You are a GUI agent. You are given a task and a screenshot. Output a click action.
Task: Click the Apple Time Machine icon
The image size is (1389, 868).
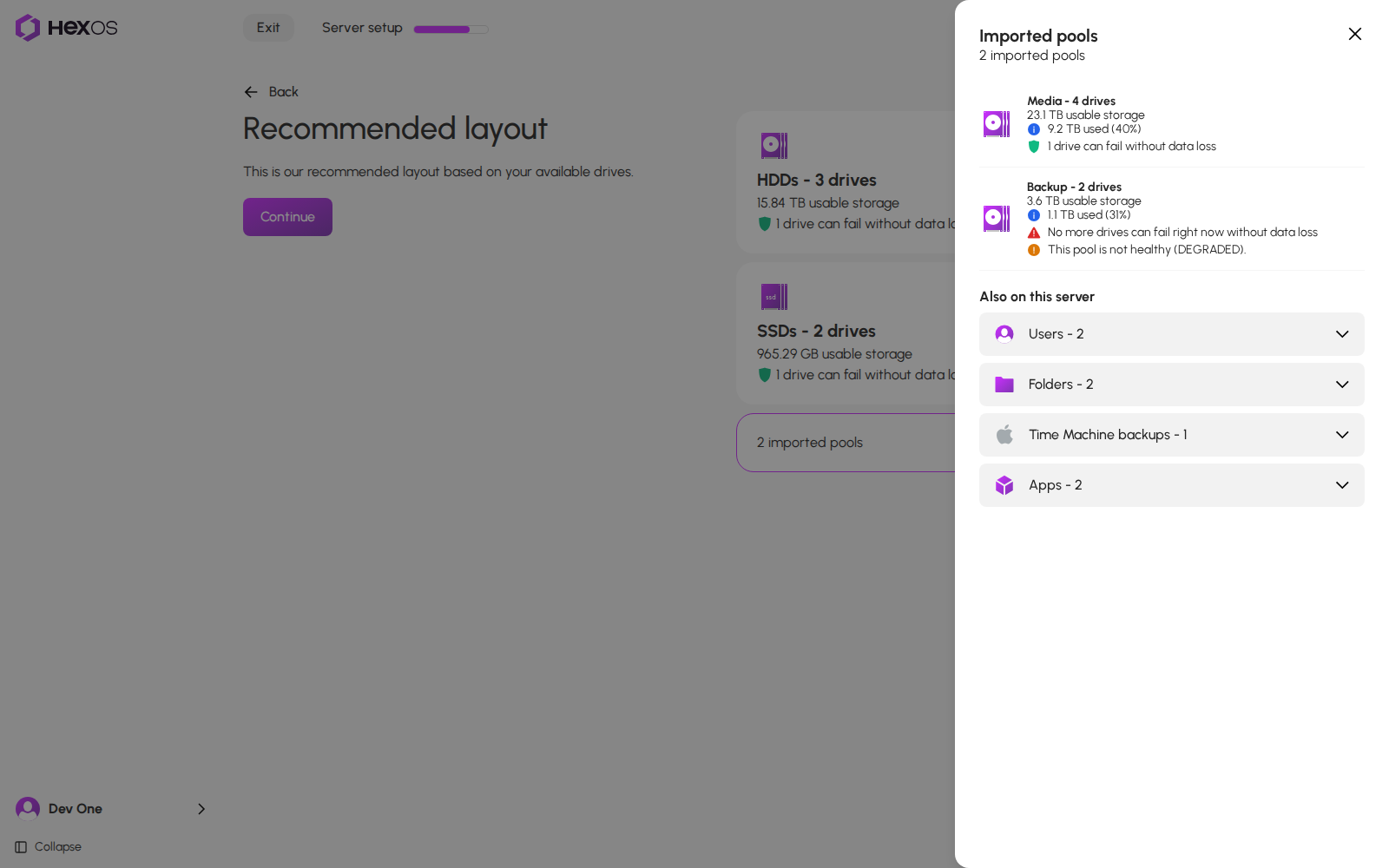tap(1004, 435)
